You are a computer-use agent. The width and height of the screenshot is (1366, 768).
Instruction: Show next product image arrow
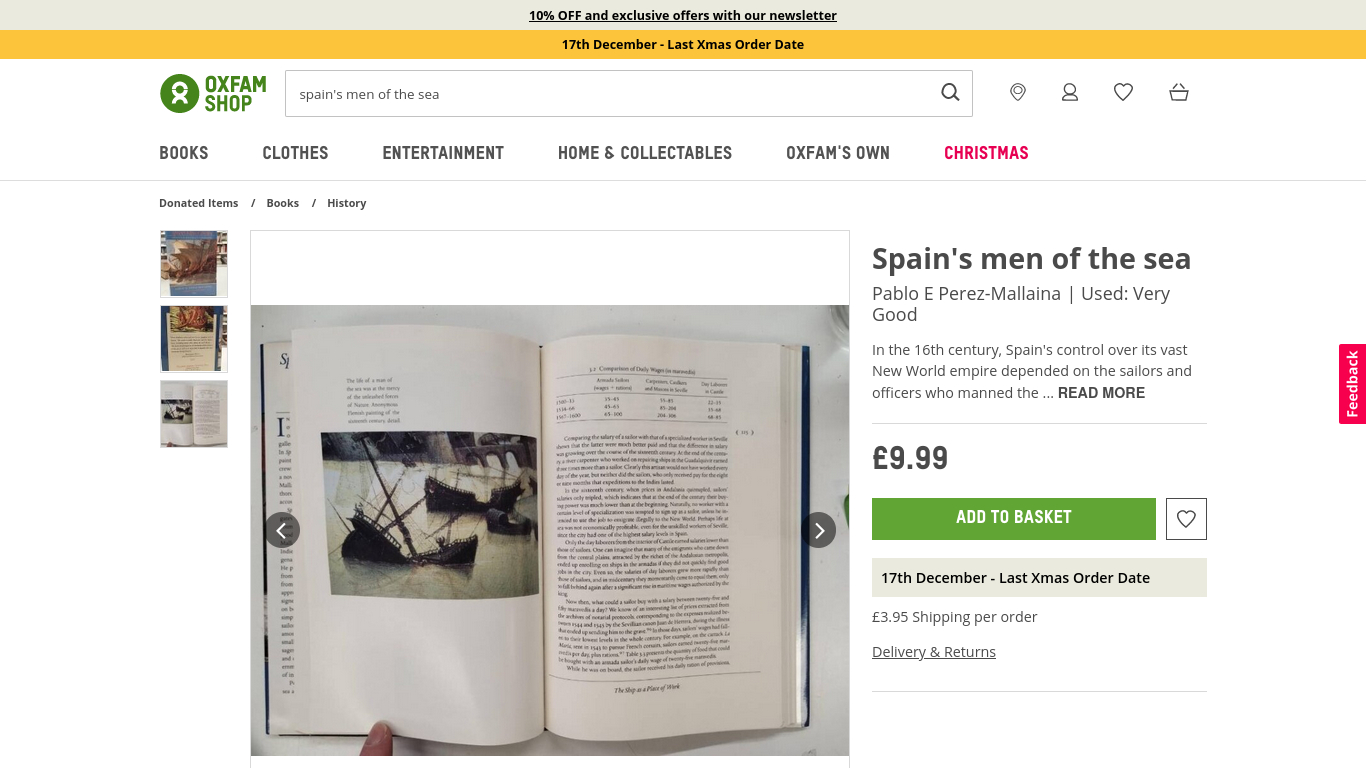click(x=818, y=530)
